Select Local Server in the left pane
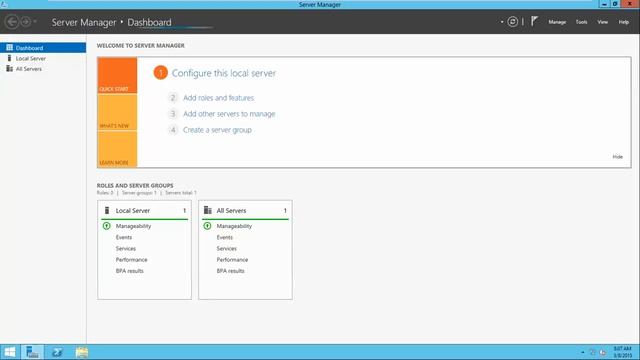The image size is (640, 360). [43, 58]
